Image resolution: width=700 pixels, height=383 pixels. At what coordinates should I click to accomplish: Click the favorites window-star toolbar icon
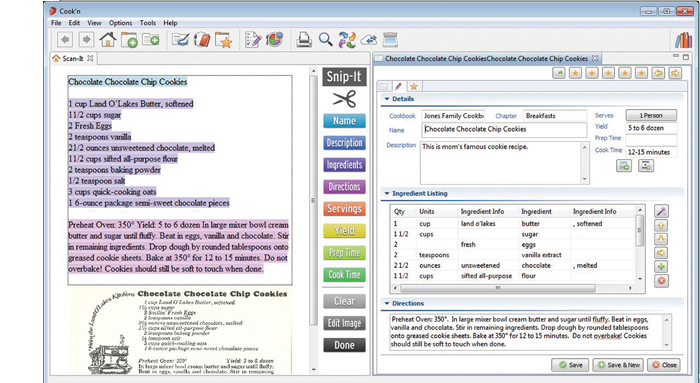click(x=224, y=40)
